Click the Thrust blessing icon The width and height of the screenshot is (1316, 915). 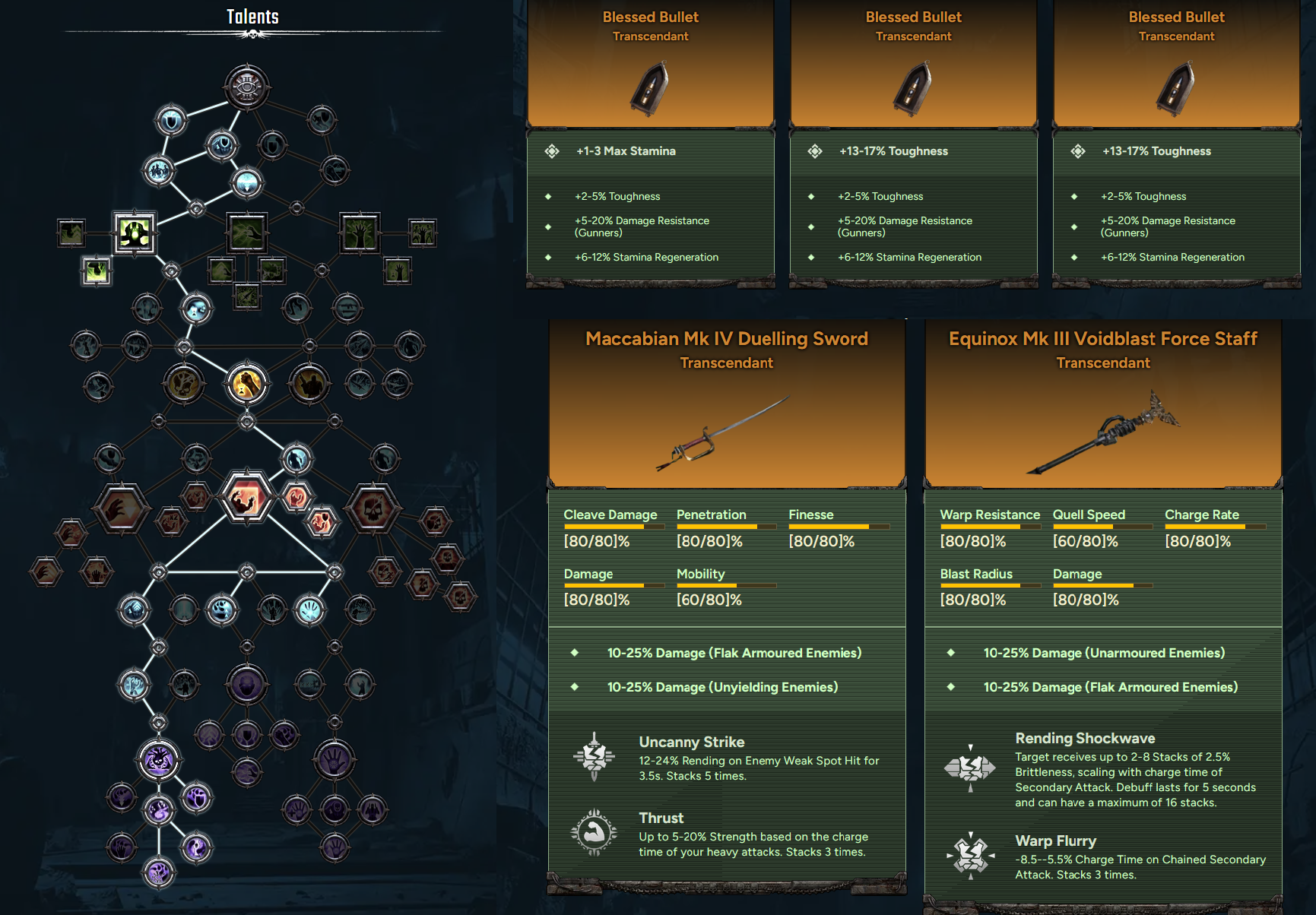tap(594, 832)
